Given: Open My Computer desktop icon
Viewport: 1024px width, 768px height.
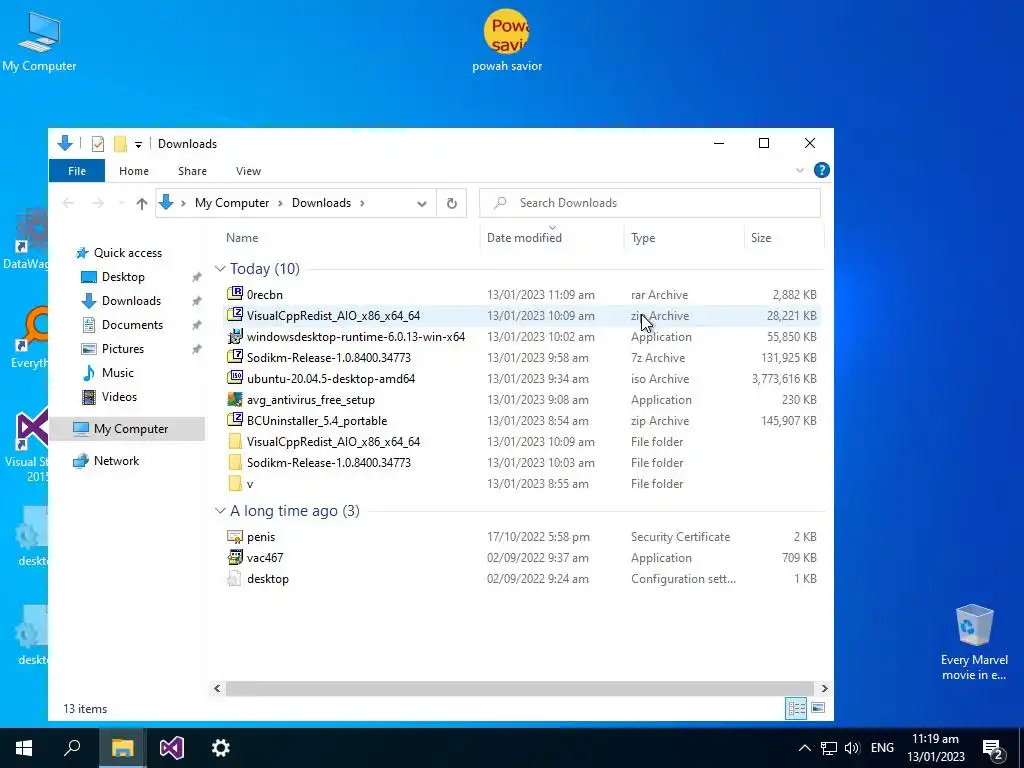Looking at the screenshot, I should tap(39, 42).
